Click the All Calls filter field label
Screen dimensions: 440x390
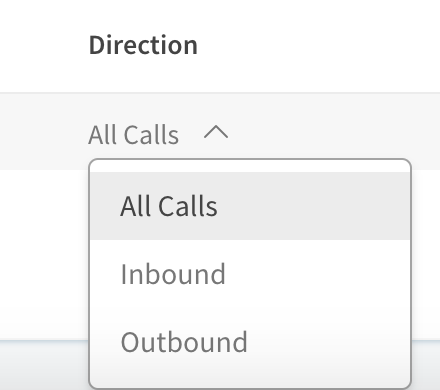[133, 135]
